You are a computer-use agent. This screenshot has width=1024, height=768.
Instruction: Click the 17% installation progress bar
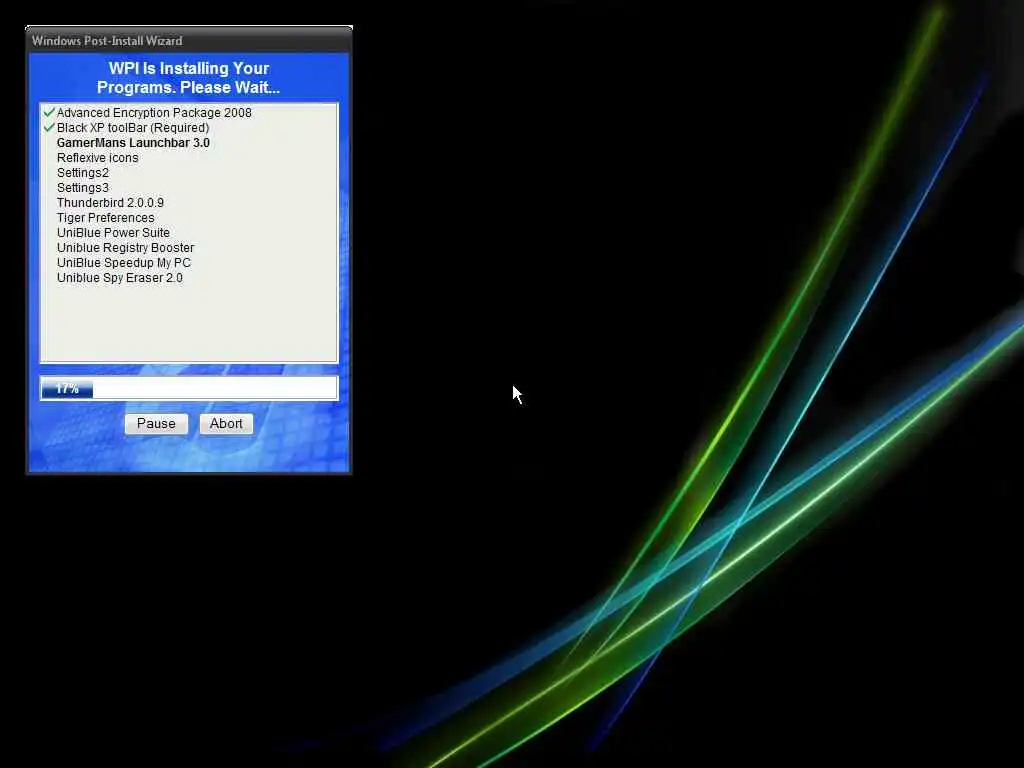[x=189, y=389]
